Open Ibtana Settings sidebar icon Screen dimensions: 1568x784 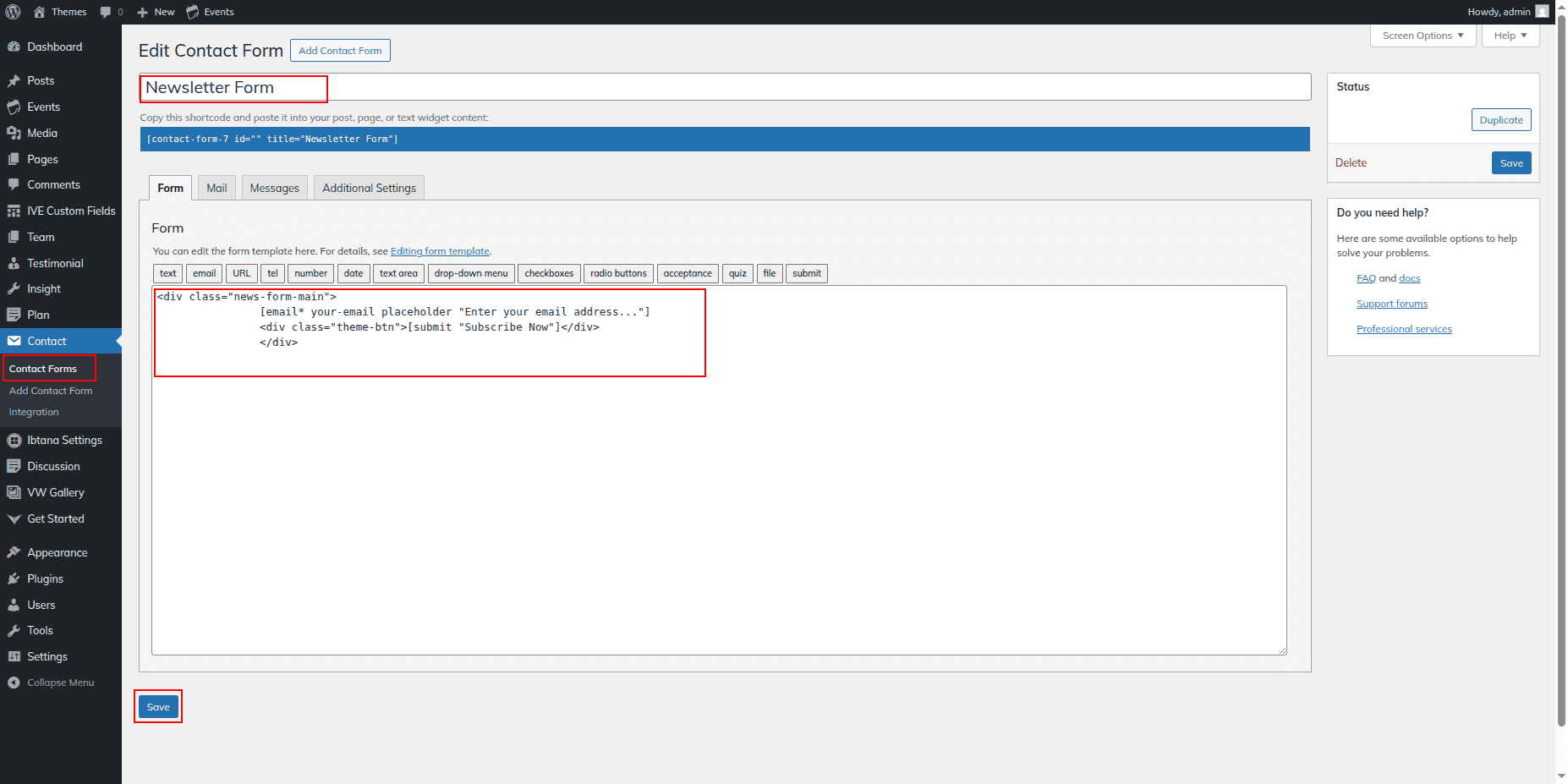click(14, 441)
